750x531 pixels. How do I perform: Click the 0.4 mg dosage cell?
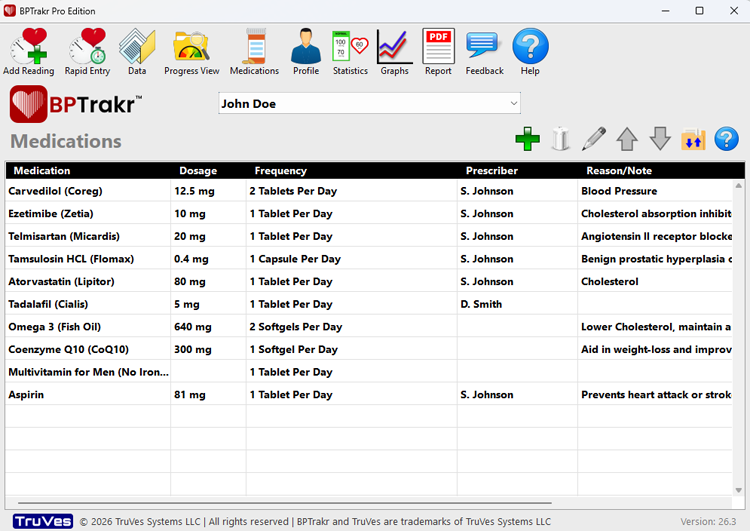click(208, 259)
